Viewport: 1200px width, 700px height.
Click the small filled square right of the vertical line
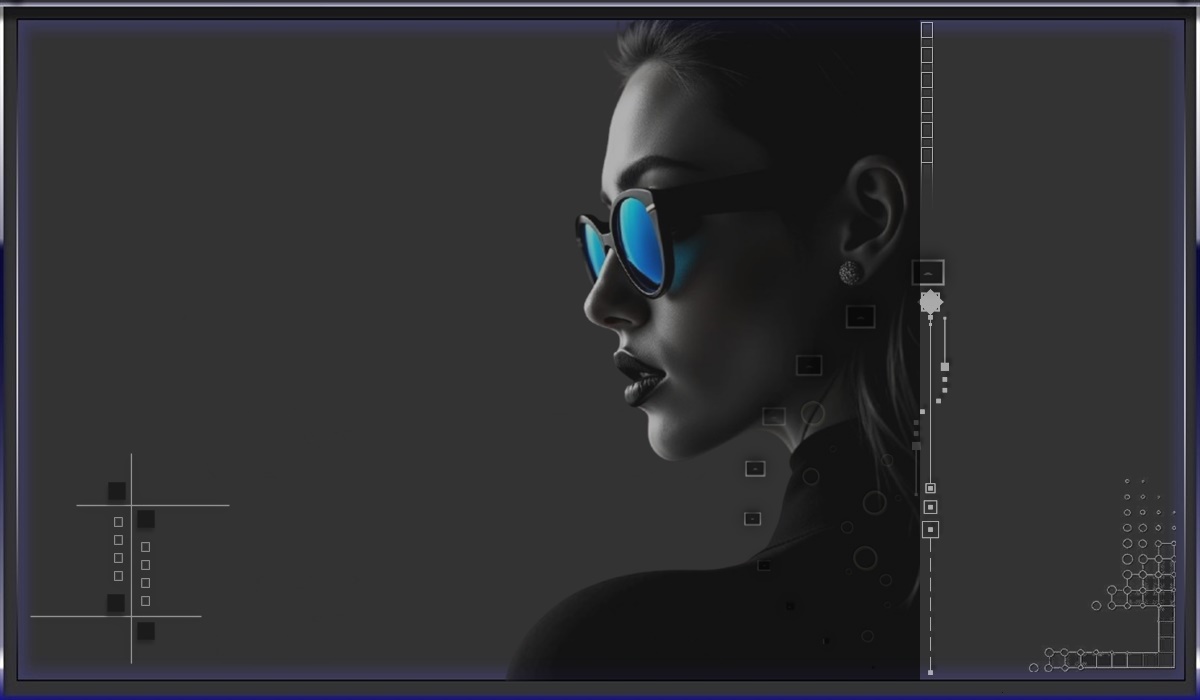point(945,367)
